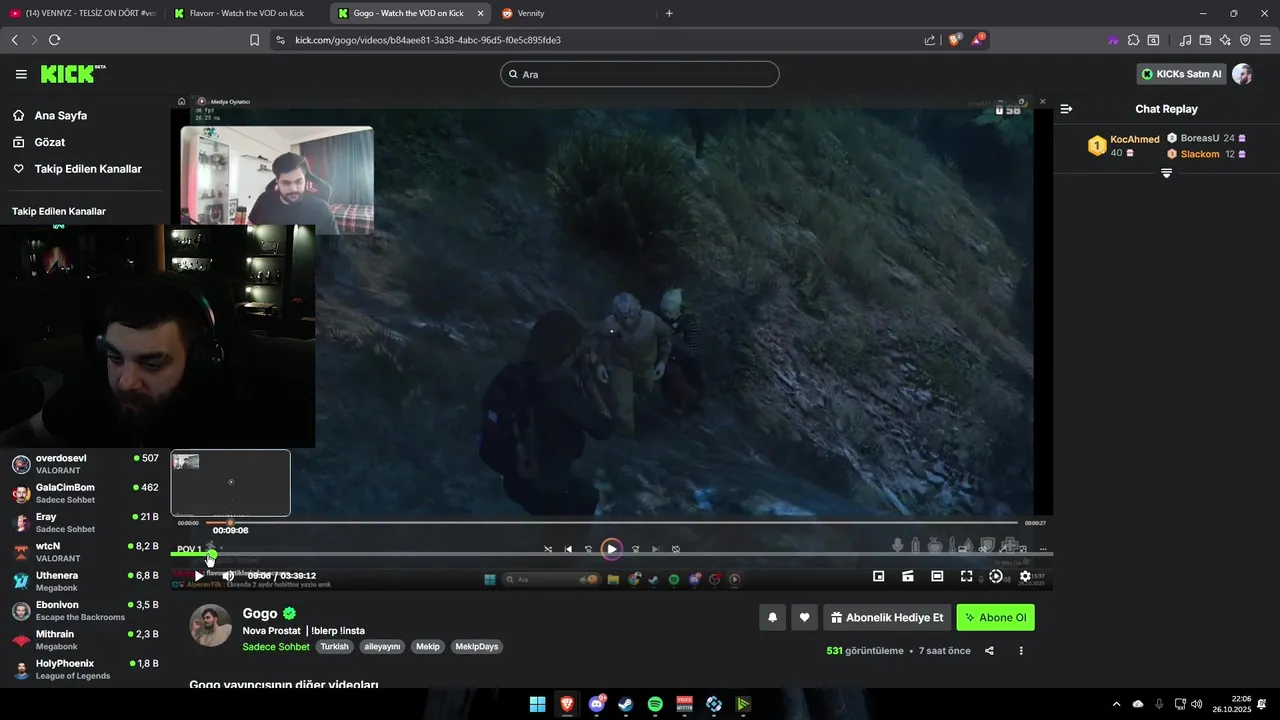The height and width of the screenshot is (720, 1280).
Task: Toggle the notification bell for Gogo
Action: click(x=772, y=618)
